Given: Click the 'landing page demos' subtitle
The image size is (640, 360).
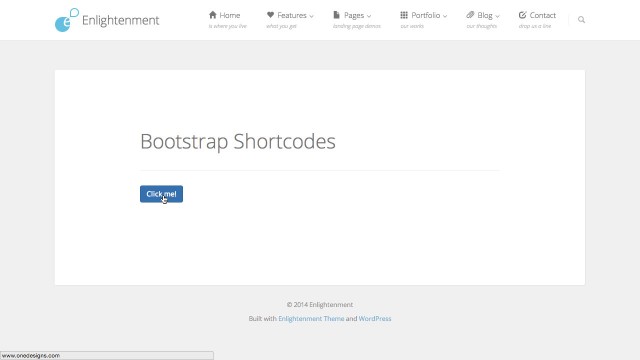Looking at the screenshot, I should tap(357, 26).
